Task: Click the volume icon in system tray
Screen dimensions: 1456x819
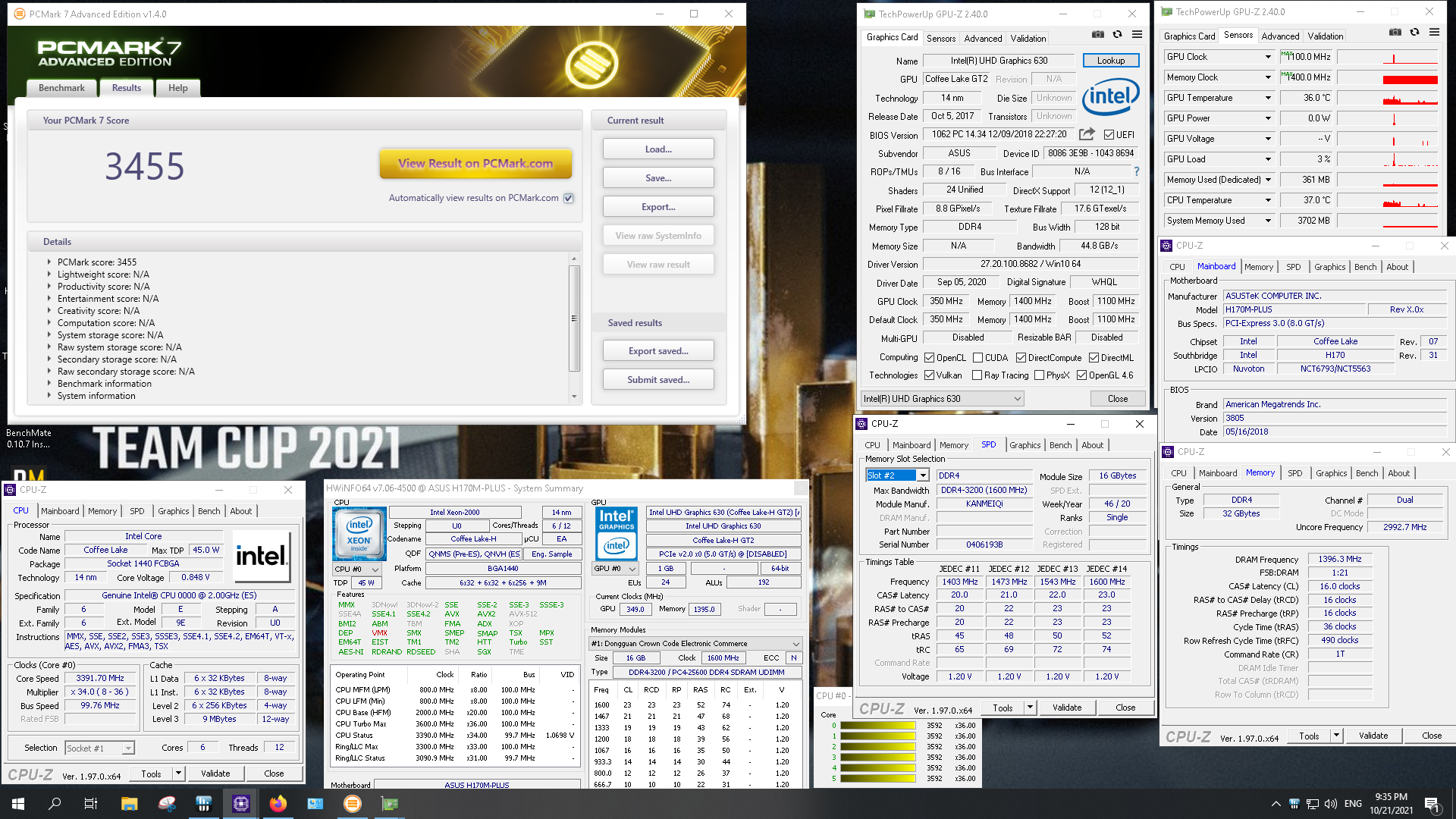Action: tap(1331, 804)
